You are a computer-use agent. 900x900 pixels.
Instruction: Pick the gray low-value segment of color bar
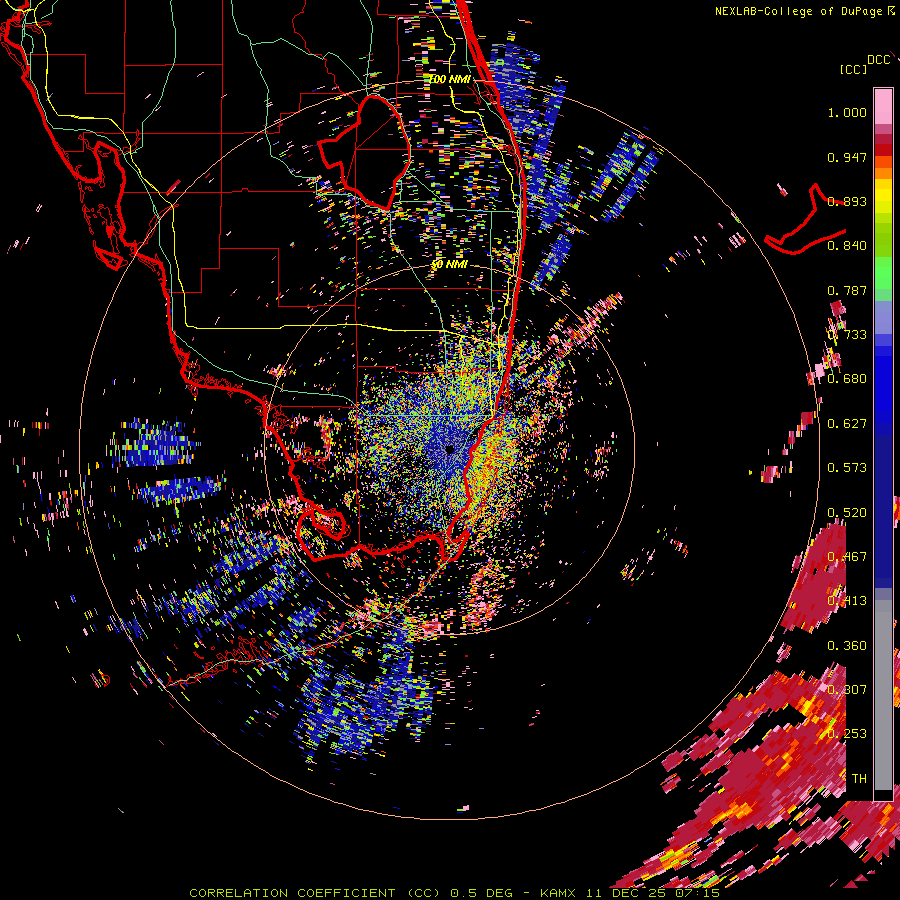point(883,695)
